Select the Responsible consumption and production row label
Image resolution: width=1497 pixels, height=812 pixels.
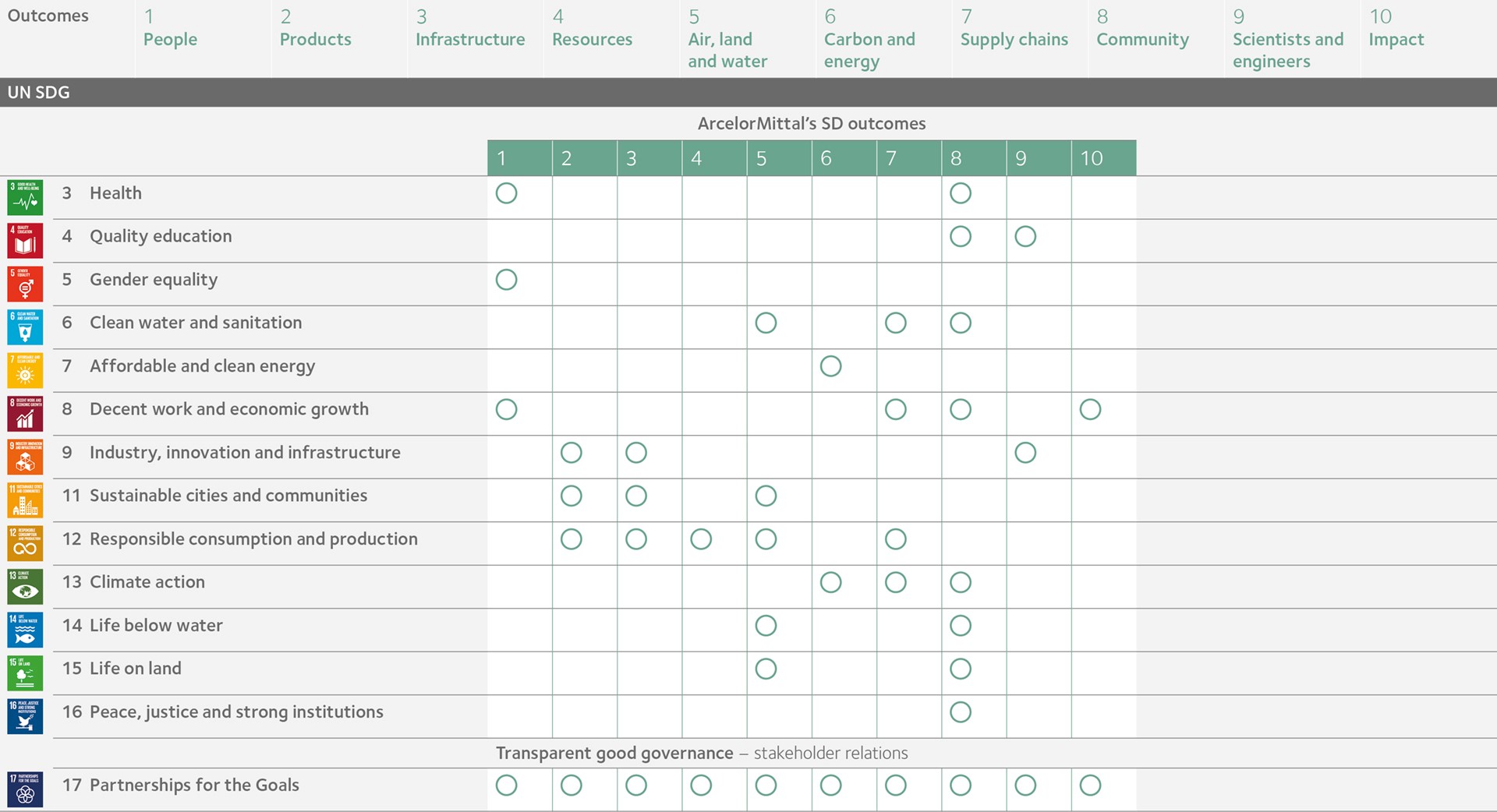coord(253,538)
